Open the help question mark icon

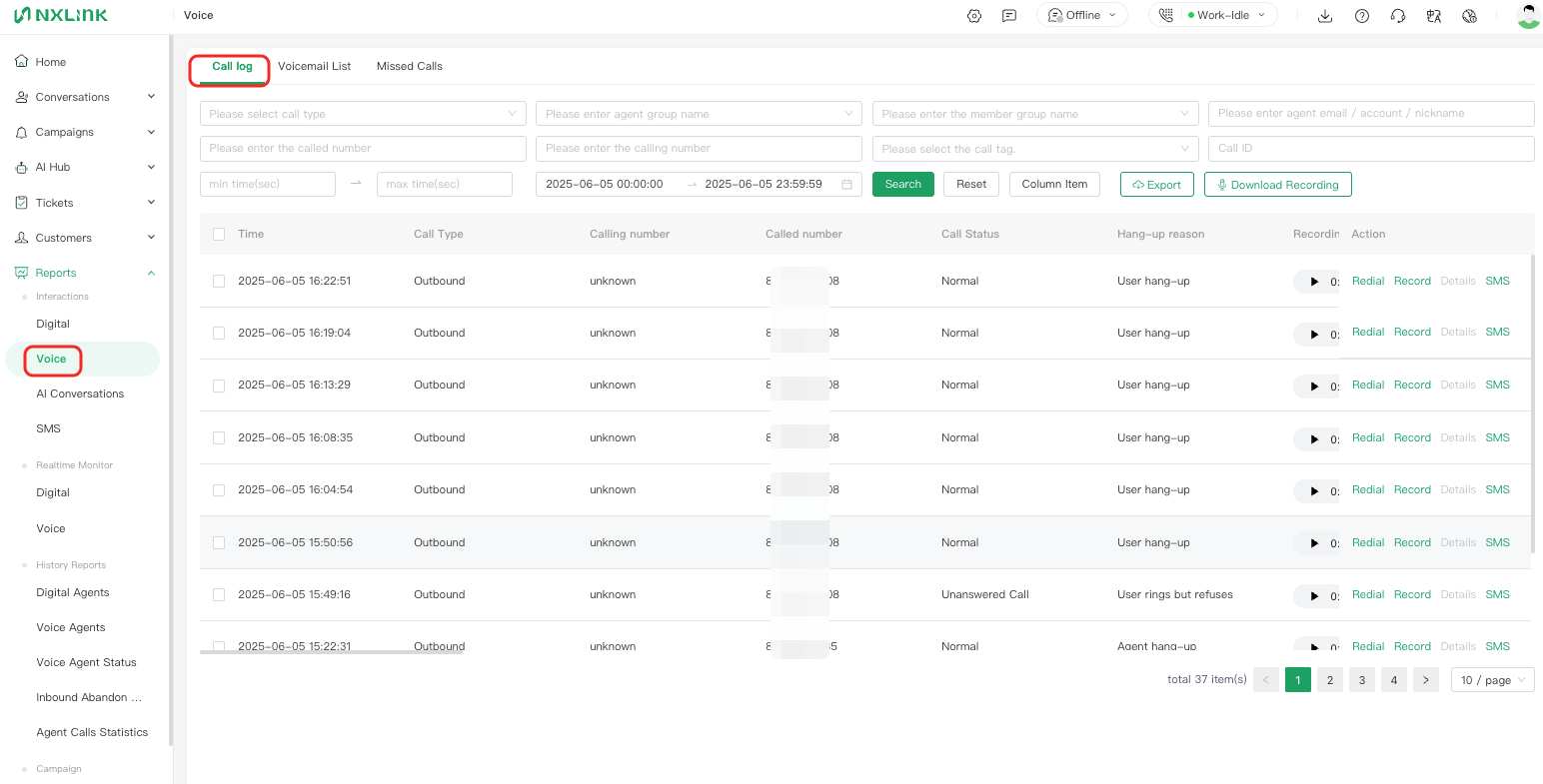1362,16
